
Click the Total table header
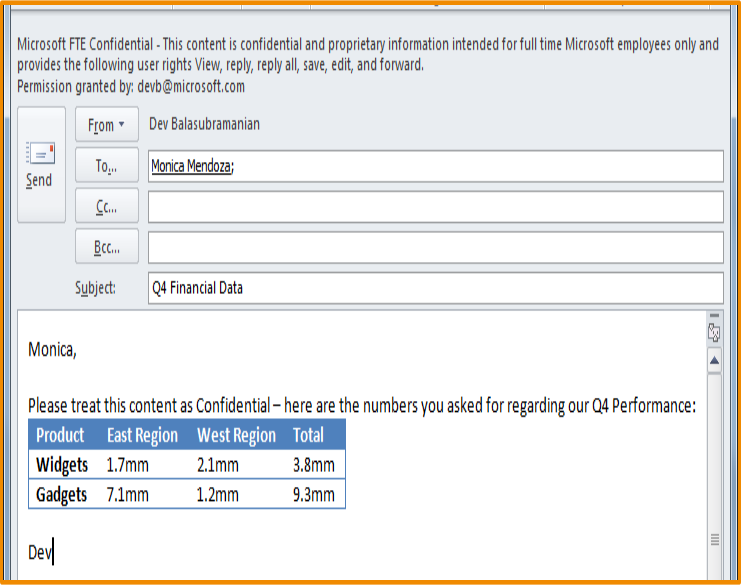point(308,435)
